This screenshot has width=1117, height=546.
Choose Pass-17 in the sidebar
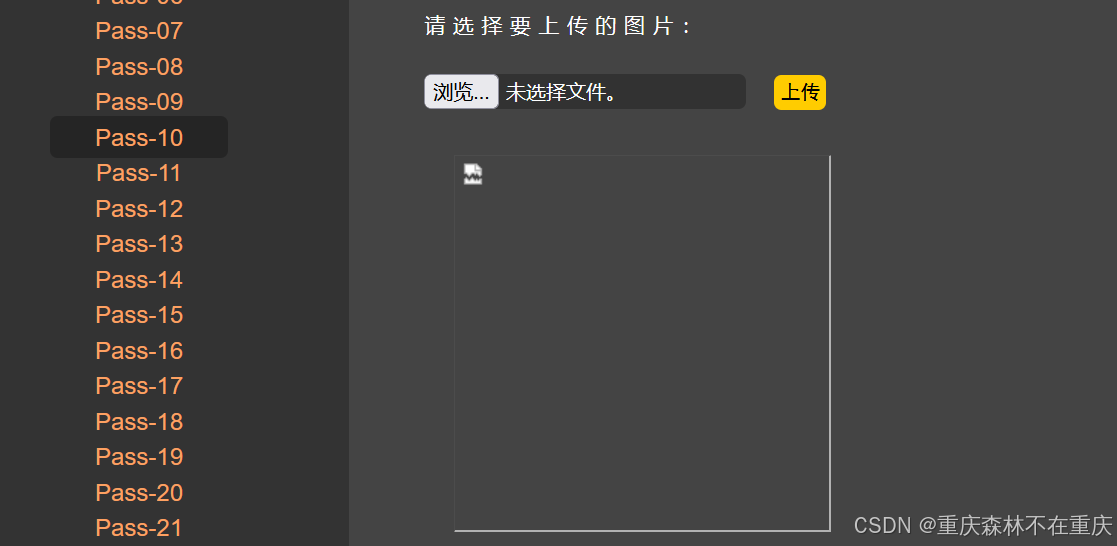(139, 386)
